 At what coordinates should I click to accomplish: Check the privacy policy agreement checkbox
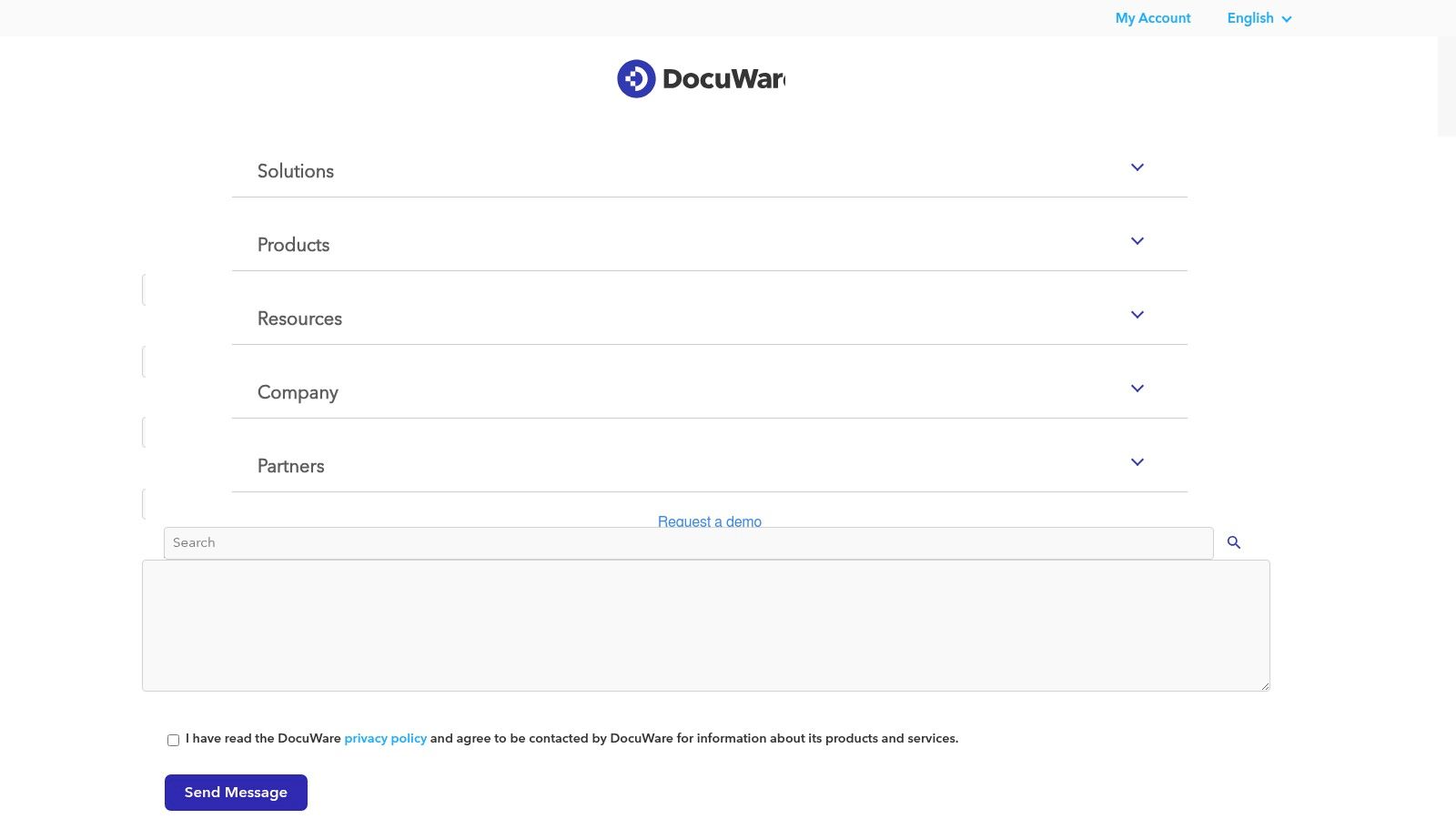pos(173,740)
